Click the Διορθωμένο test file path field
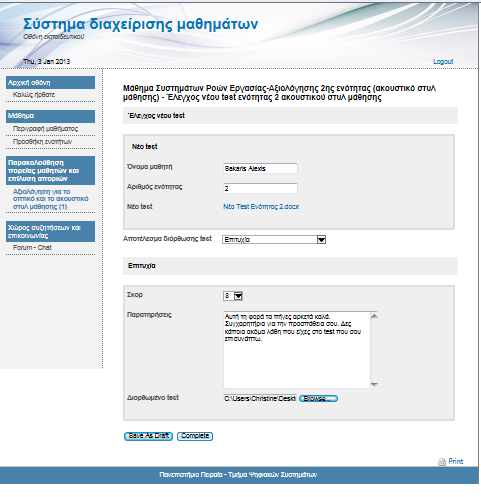The image size is (481, 497). coord(260,398)
